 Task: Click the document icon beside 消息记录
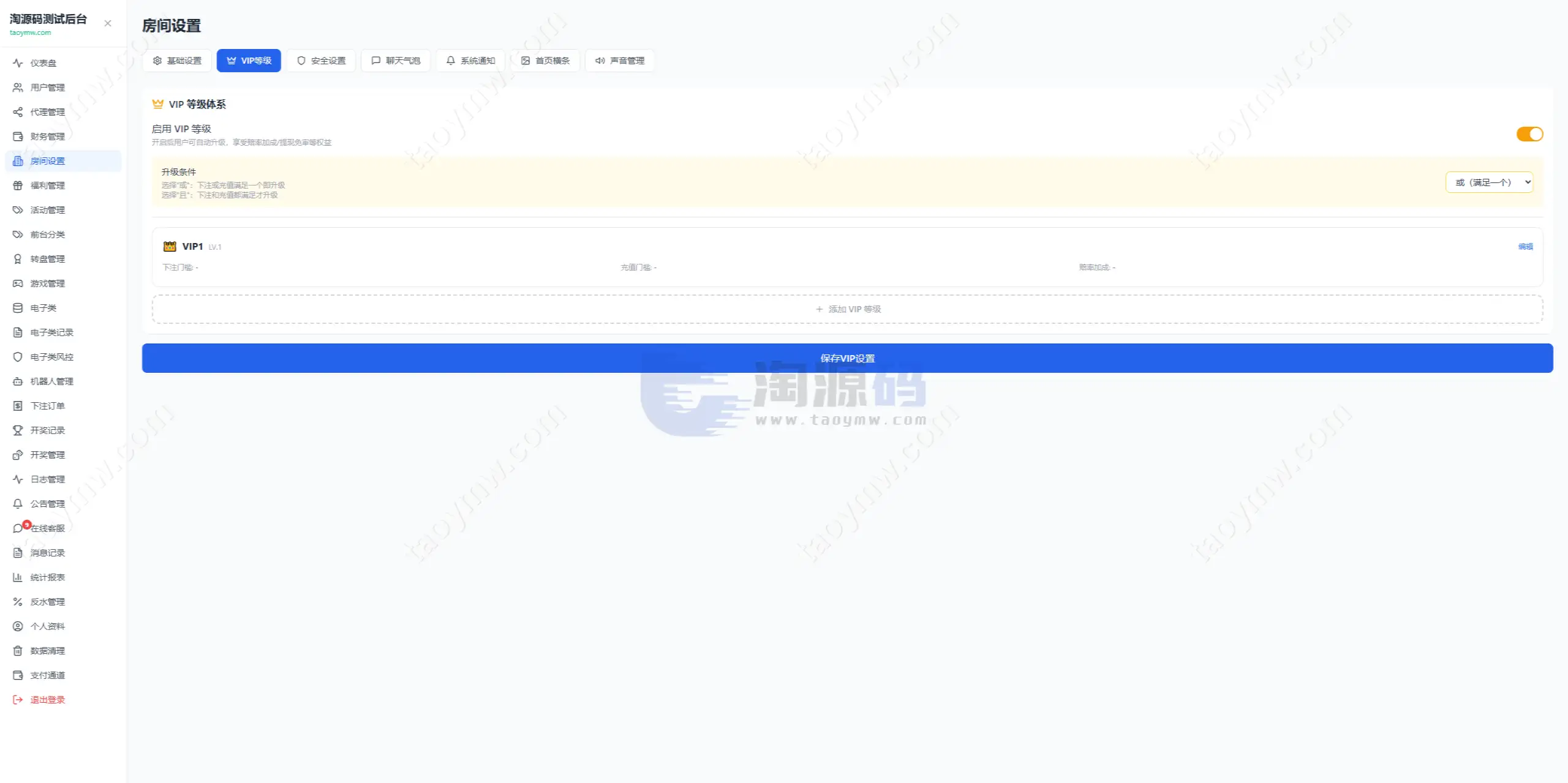(x=18, y=553)
